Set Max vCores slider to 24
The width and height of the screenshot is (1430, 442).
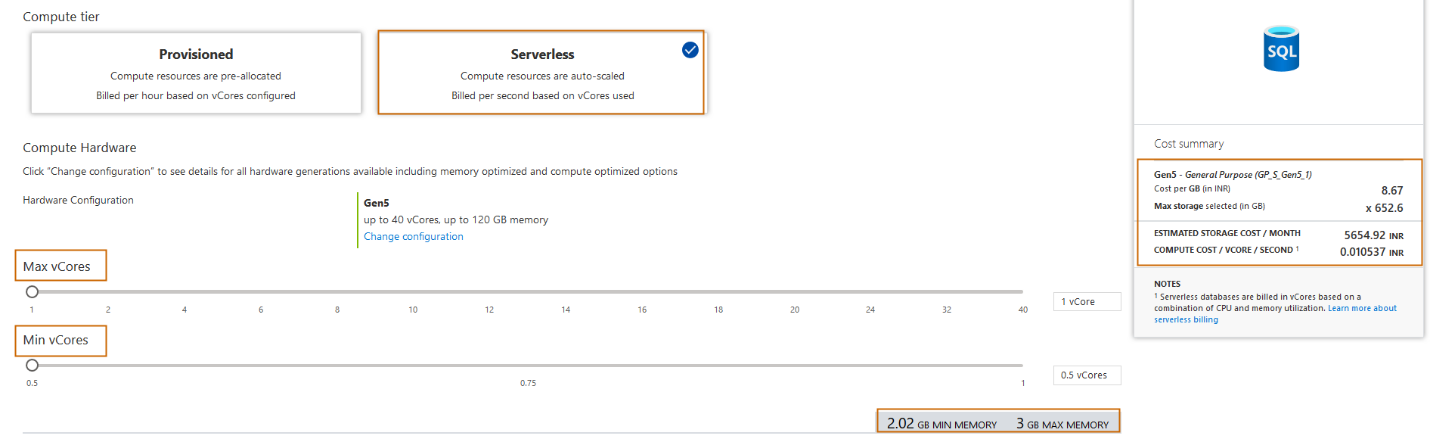[x=870, y=292]
